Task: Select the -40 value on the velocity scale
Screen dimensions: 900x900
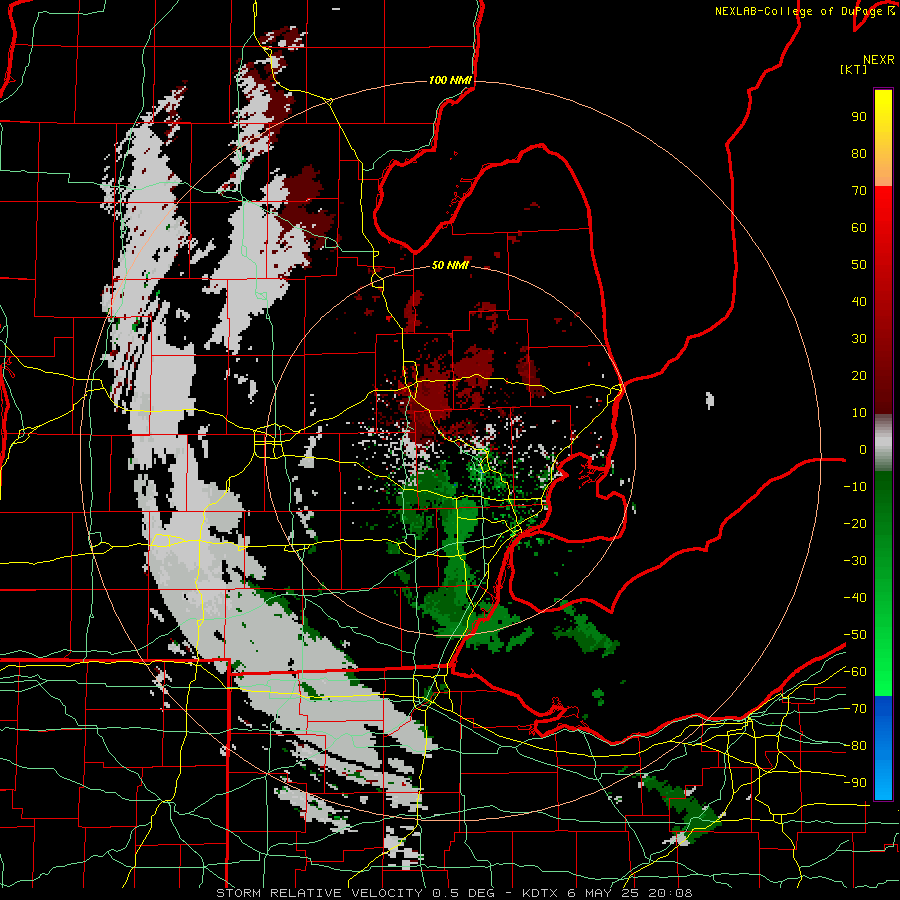Action: pos(855,598)
